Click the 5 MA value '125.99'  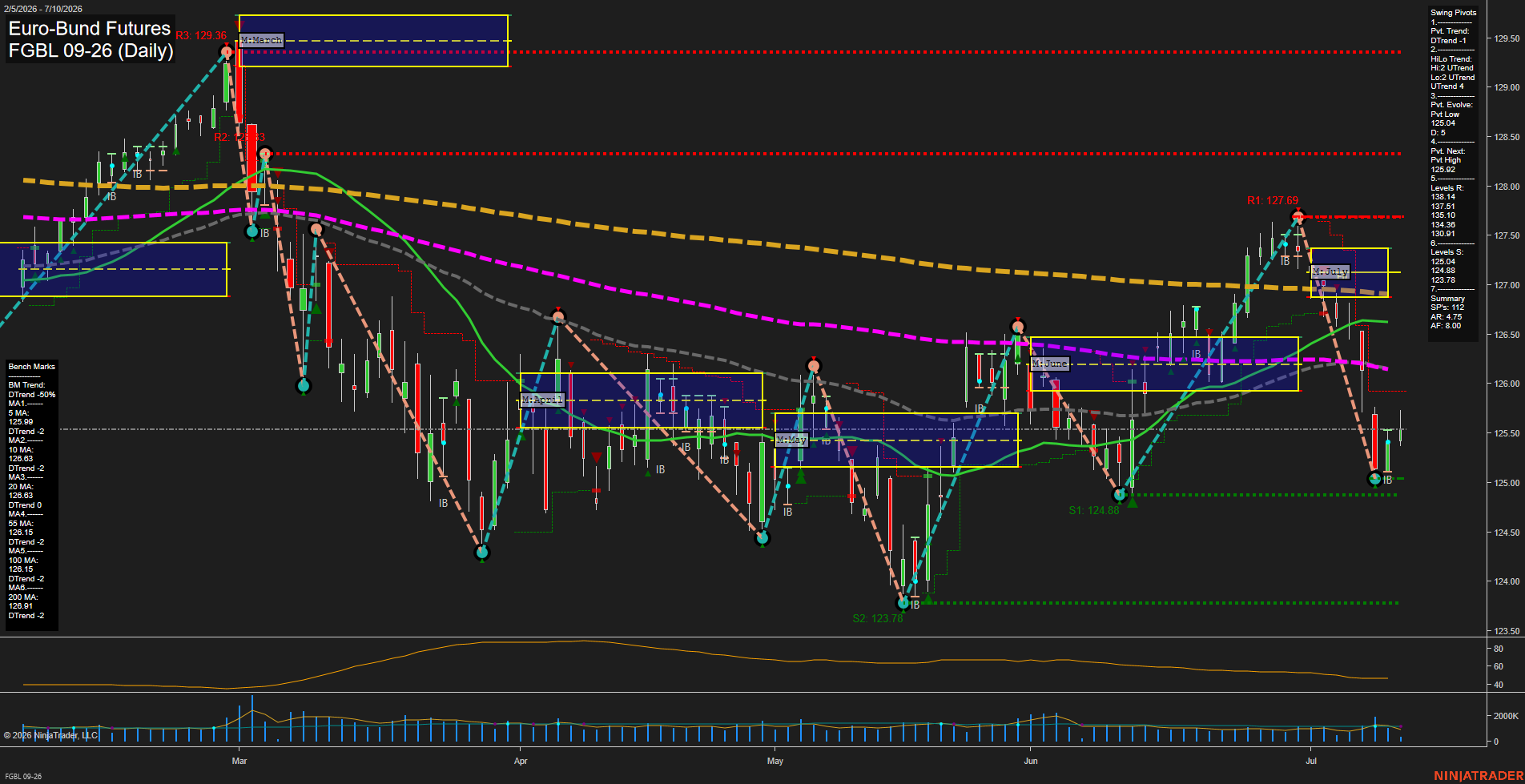pyautogui.click(x=21, y=422)
